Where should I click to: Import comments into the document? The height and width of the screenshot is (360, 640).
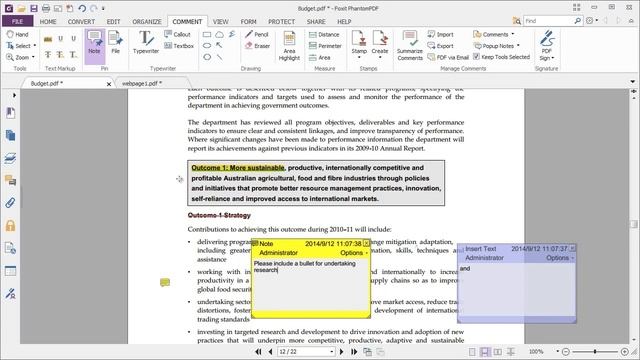(x=440, y=34)
